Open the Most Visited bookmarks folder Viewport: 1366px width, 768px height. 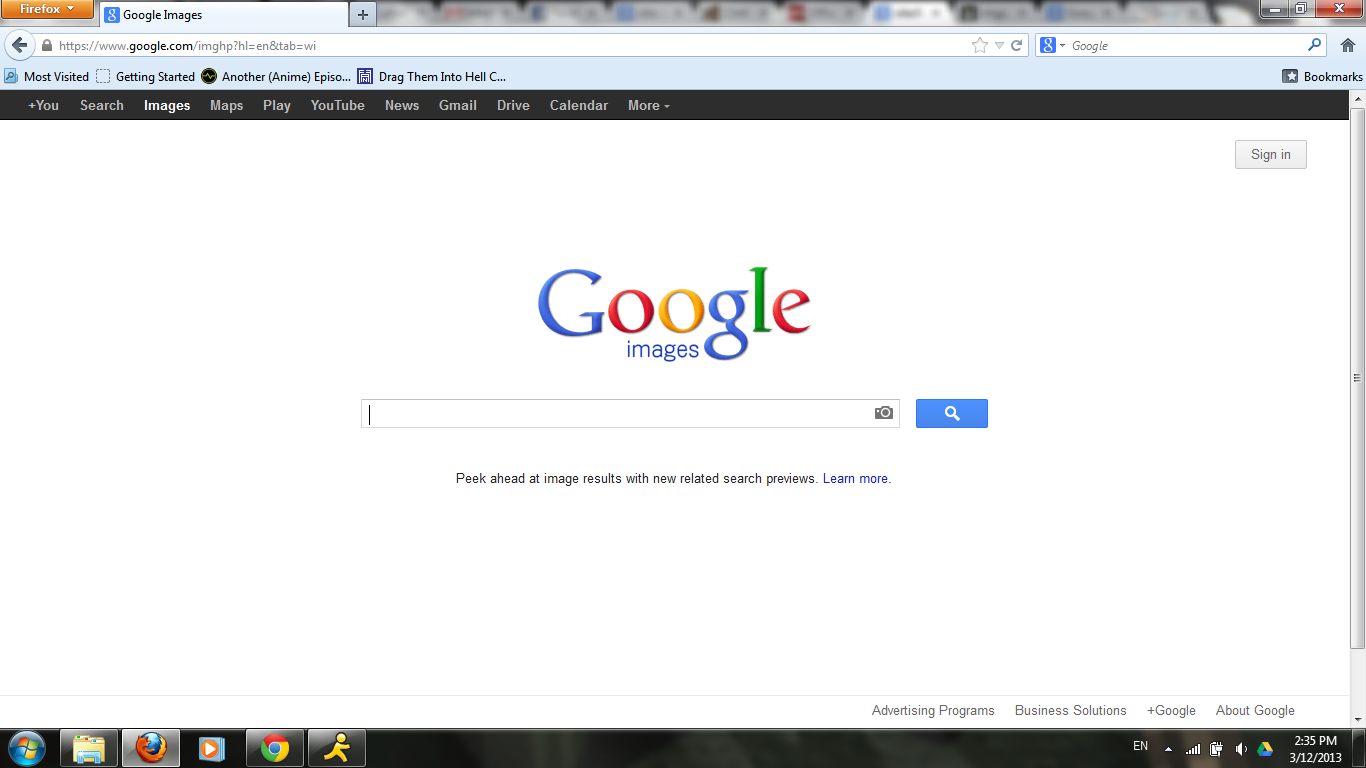[47, 76]
